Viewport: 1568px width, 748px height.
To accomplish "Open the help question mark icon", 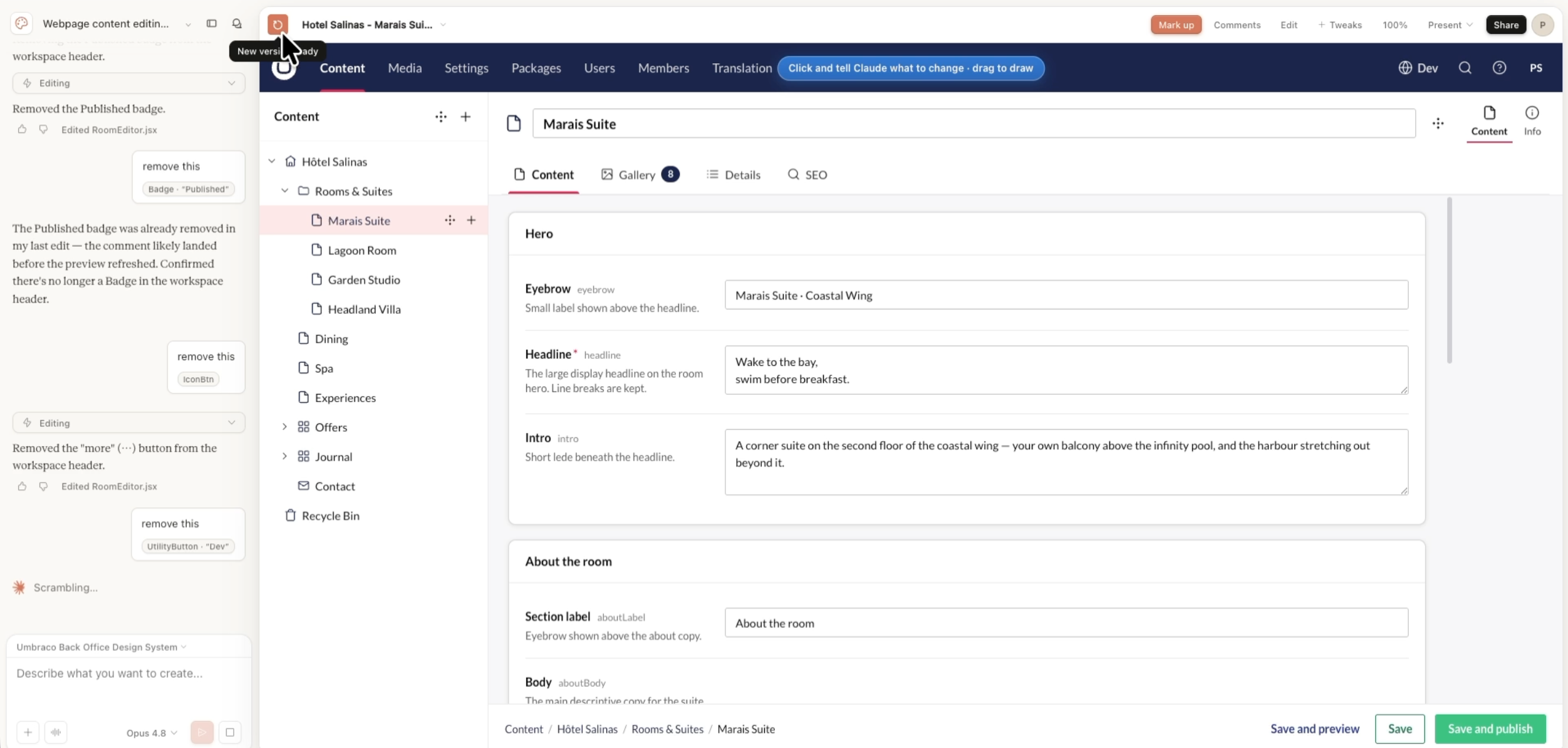I will [1499, 68].
